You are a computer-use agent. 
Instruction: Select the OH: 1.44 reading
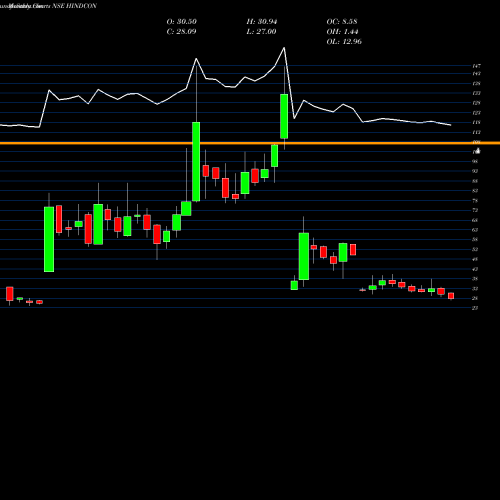342,32
